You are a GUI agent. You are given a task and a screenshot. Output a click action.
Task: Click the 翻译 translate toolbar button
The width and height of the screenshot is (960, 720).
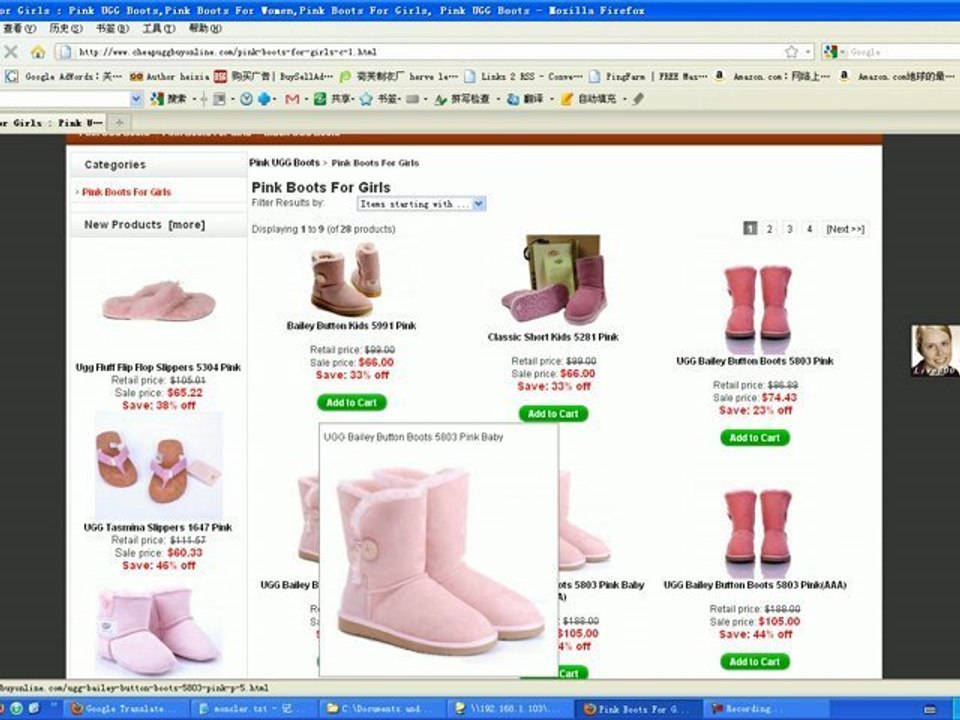(x=525, y=99)
